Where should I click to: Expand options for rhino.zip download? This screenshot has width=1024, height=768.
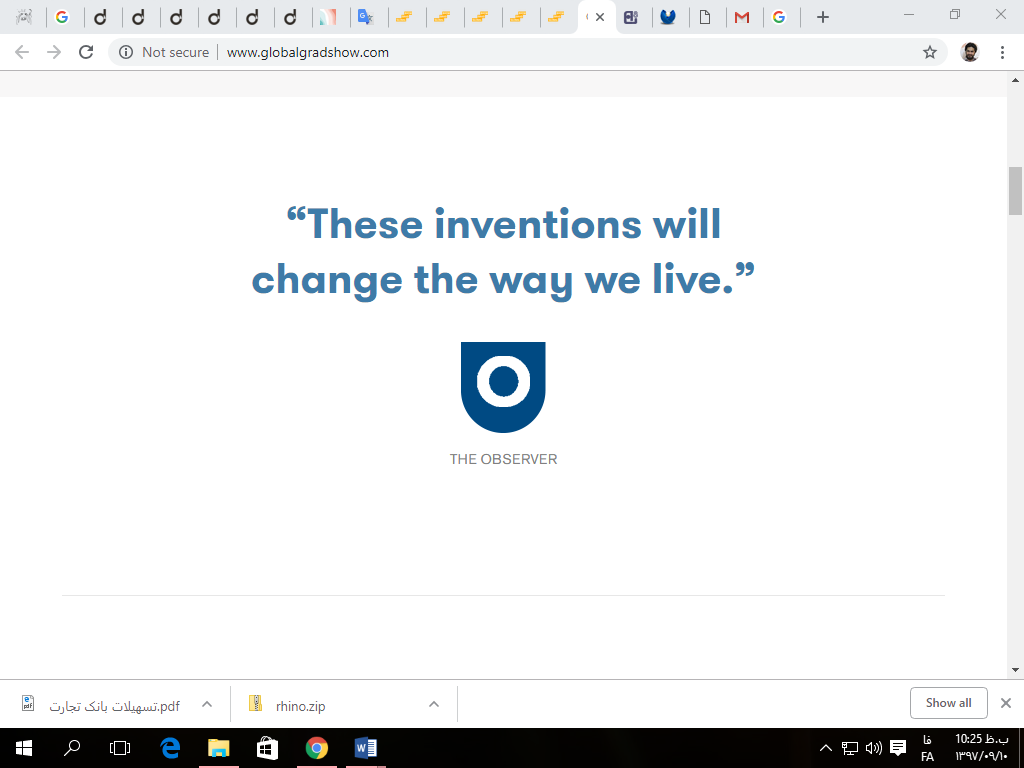pyautogui.click(x=434, y=704)
